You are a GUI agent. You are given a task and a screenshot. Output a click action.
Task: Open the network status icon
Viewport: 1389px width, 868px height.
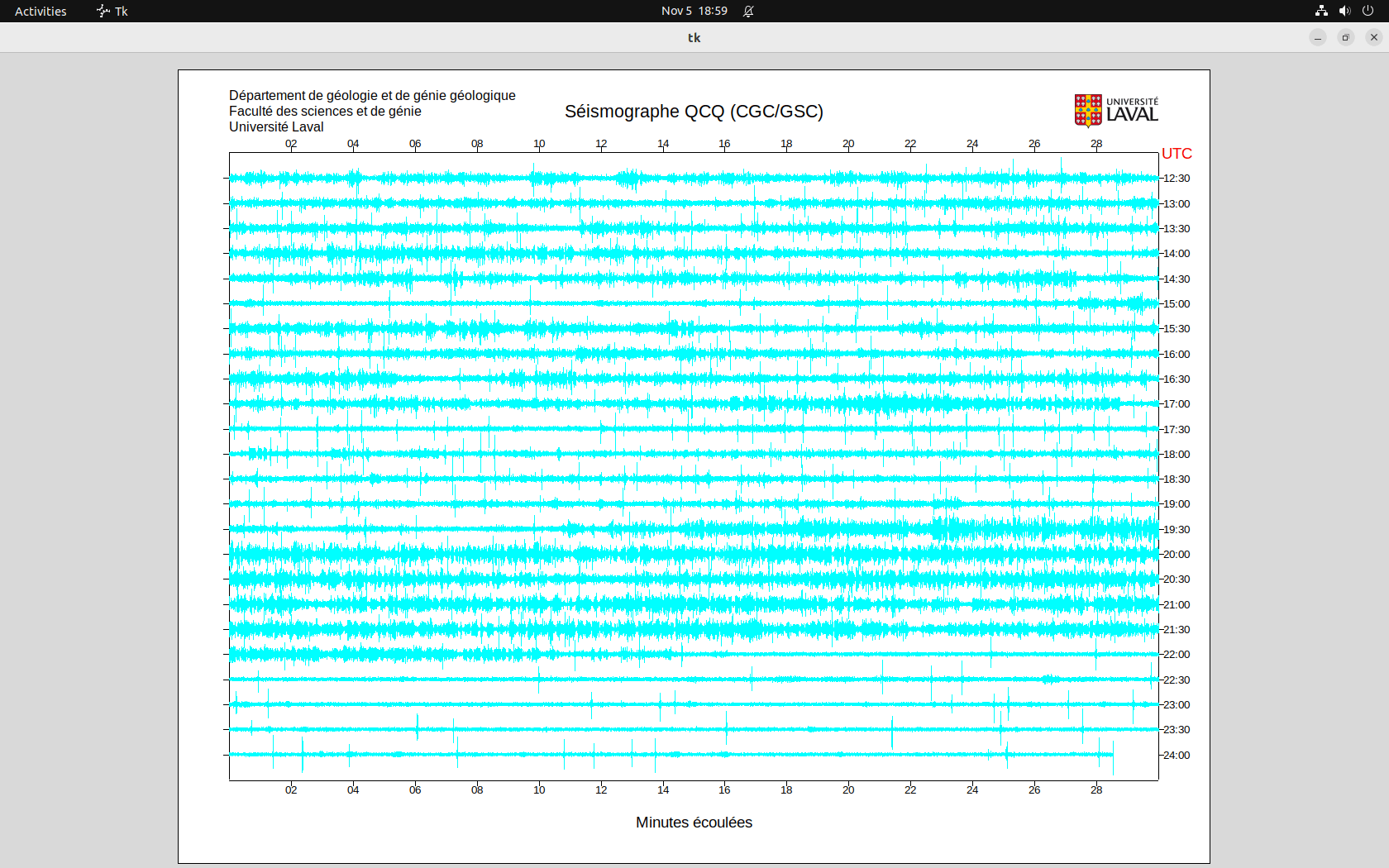tap(1321, 11)
